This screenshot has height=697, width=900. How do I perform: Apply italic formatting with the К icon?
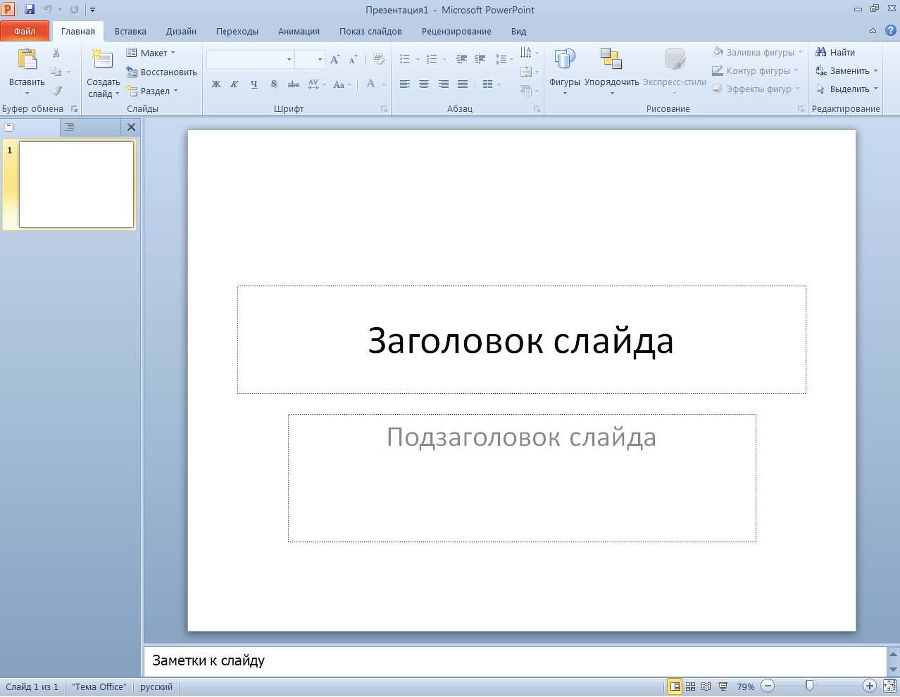click(x=234, y=84)
